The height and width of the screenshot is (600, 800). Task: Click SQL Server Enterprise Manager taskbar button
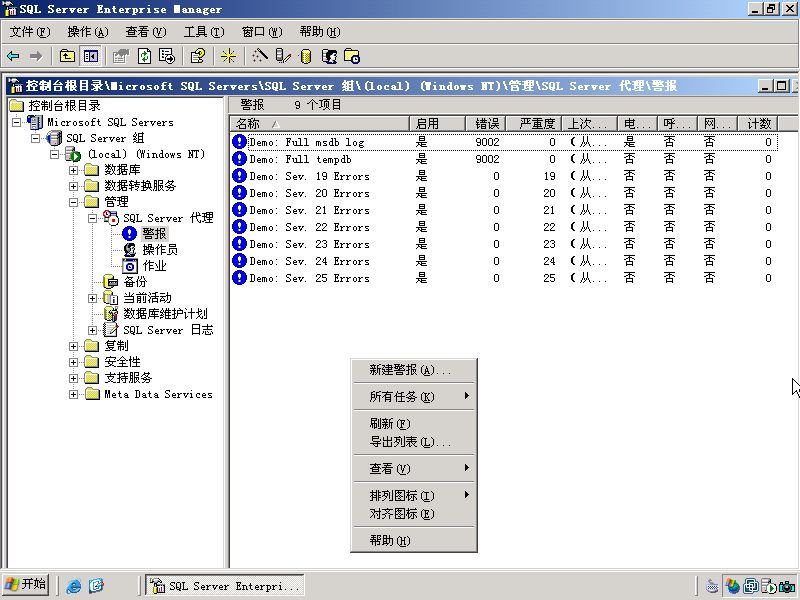click(x=225, y=586)
